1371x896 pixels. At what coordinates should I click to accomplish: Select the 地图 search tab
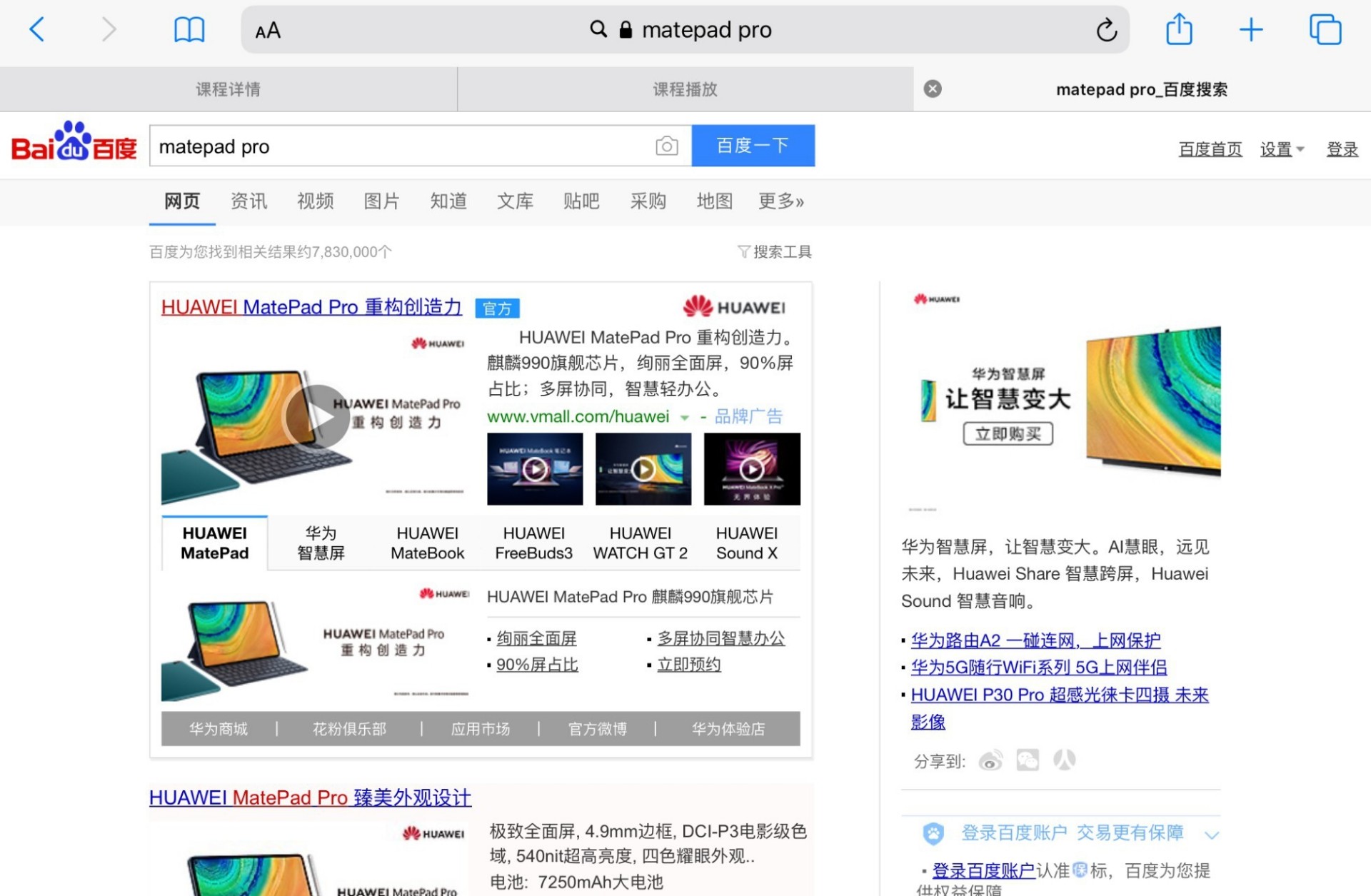click(714, 201)
